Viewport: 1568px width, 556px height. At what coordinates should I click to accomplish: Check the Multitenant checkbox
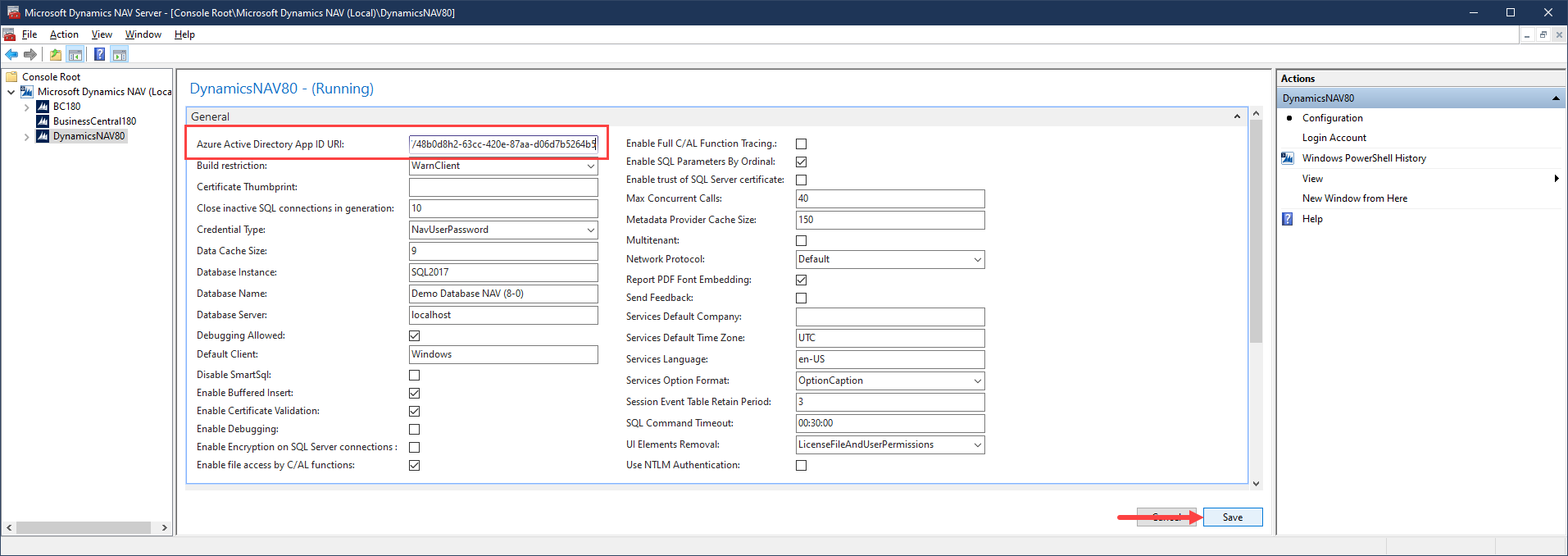802,241
